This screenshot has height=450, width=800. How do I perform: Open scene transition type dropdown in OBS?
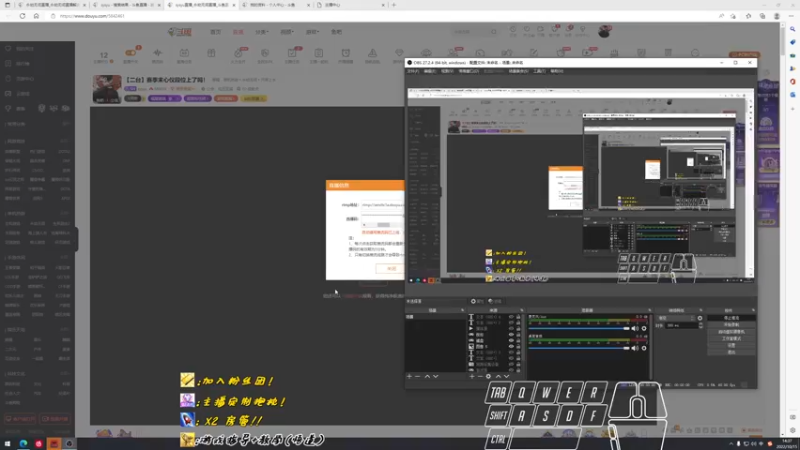677,318
